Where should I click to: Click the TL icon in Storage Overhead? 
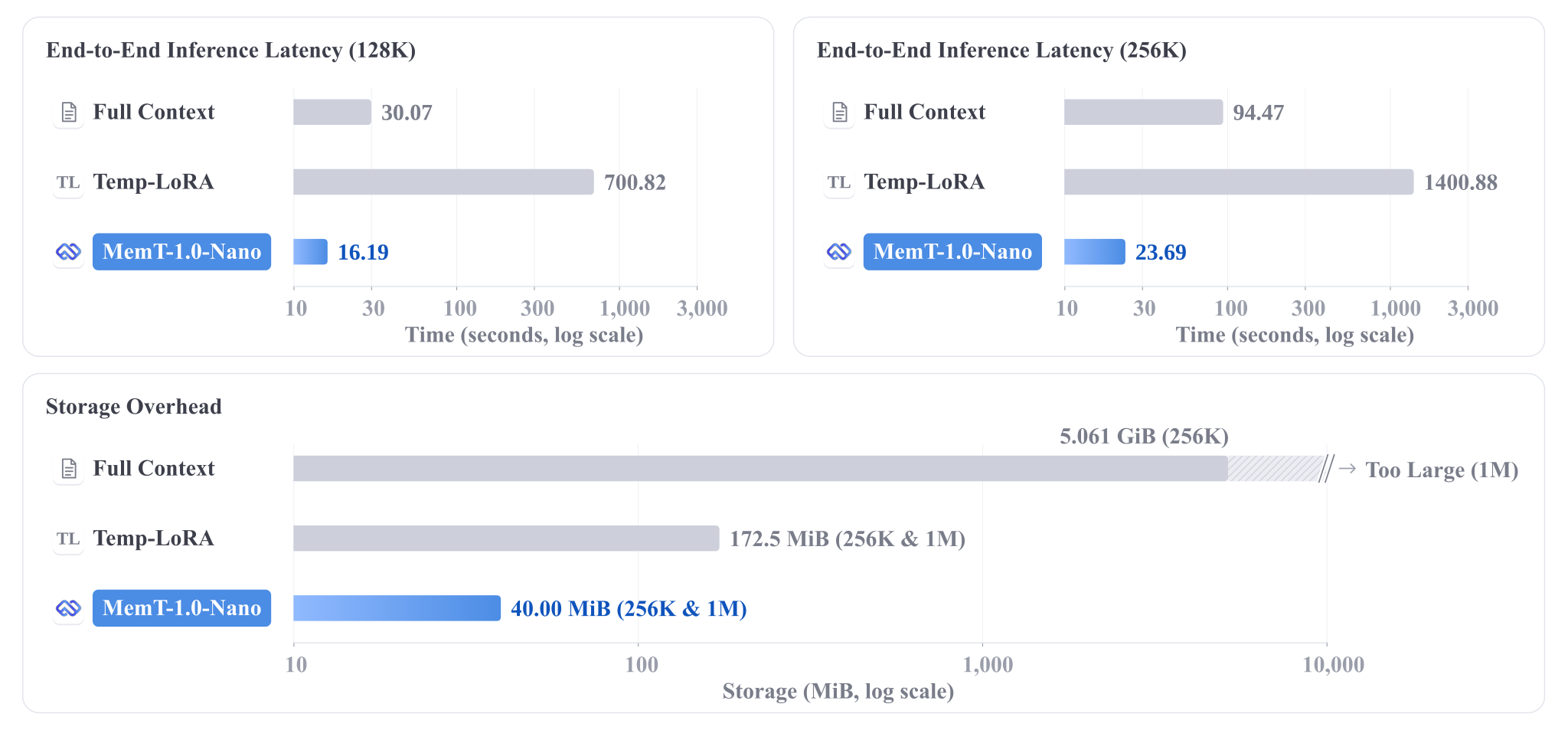pos(69,538)
